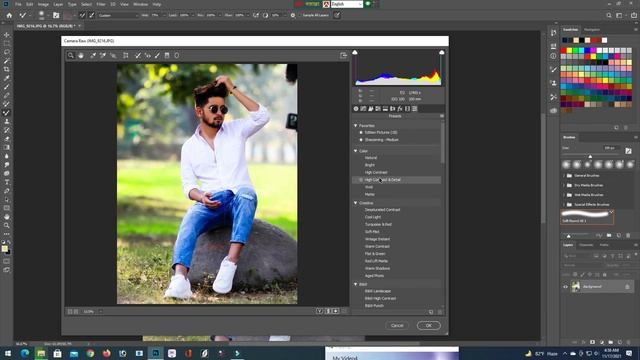Switch to the Channels tab
Viewport: 640px width, 360px height.
[586, 245]
